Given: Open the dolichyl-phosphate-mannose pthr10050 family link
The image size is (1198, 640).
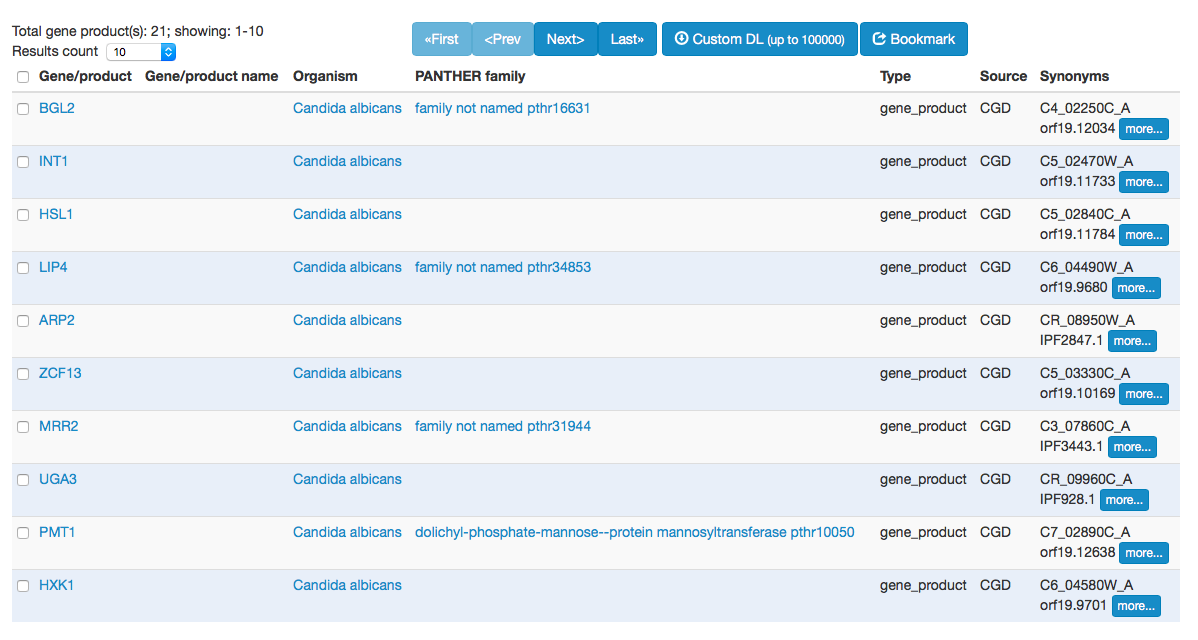Looking at the screenshot, I should (x=634, y=532).
